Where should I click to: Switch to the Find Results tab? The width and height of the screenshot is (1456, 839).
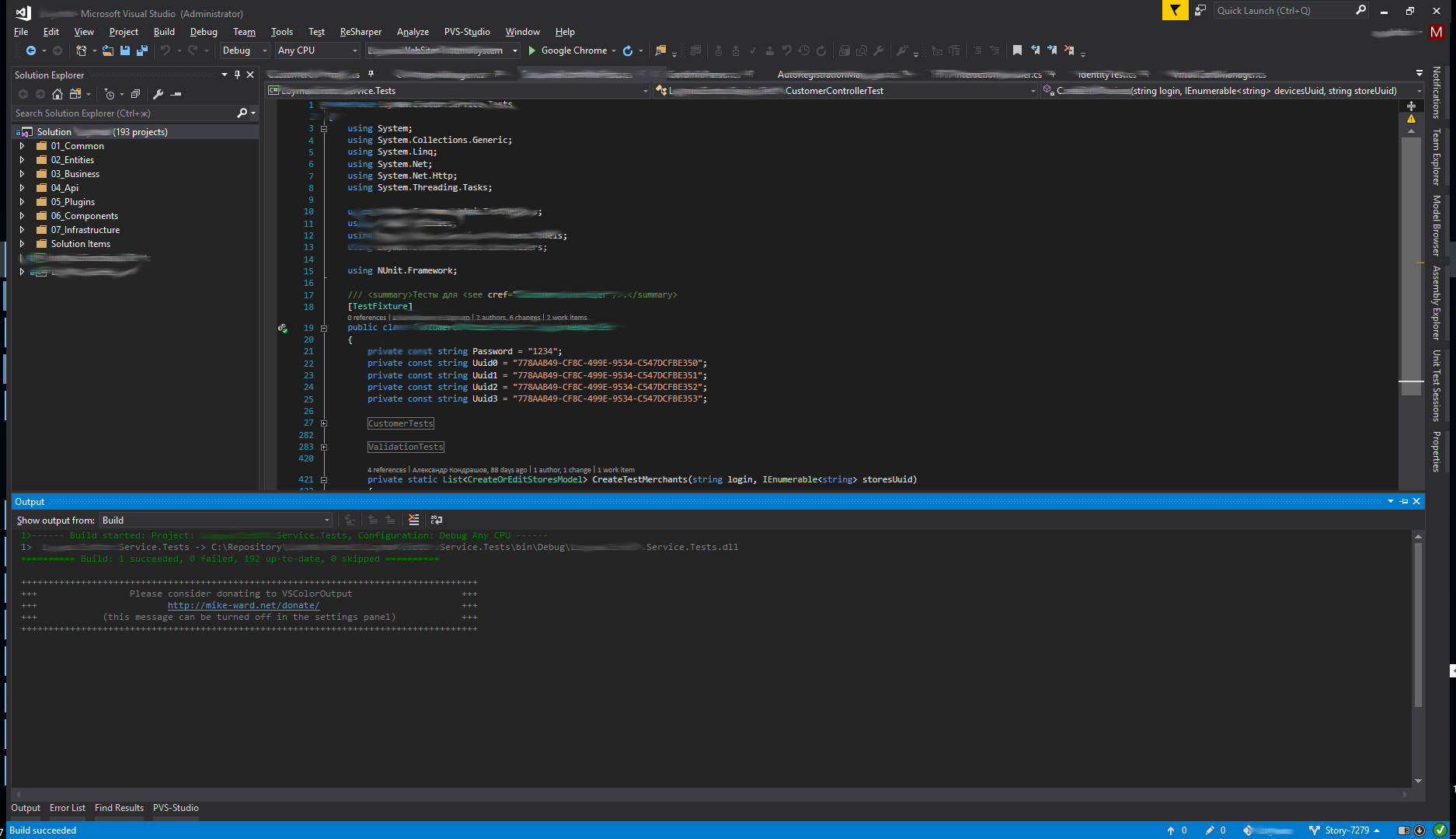click(119, 808)
